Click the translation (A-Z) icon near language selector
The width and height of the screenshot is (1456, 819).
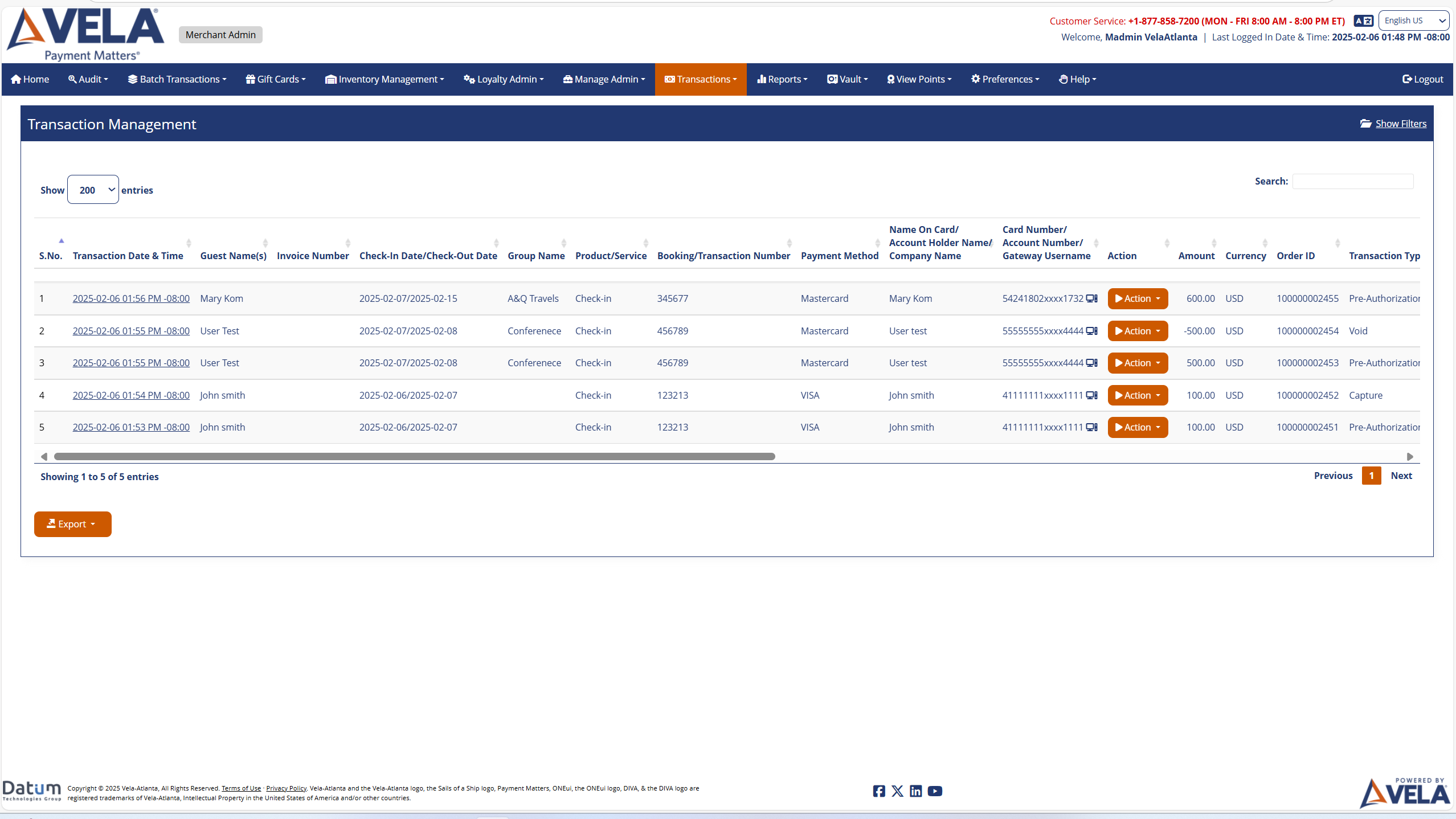(1363, 21)
